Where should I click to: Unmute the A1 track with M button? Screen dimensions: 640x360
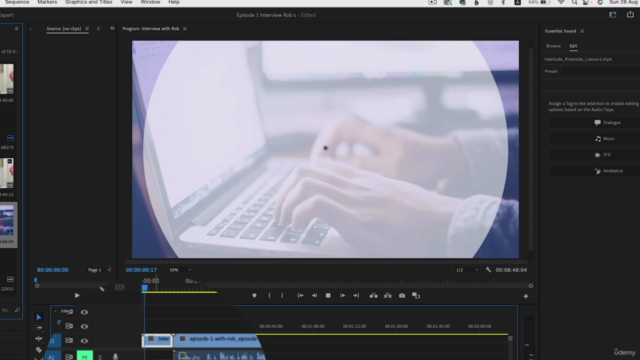click(x=84, y=356)
